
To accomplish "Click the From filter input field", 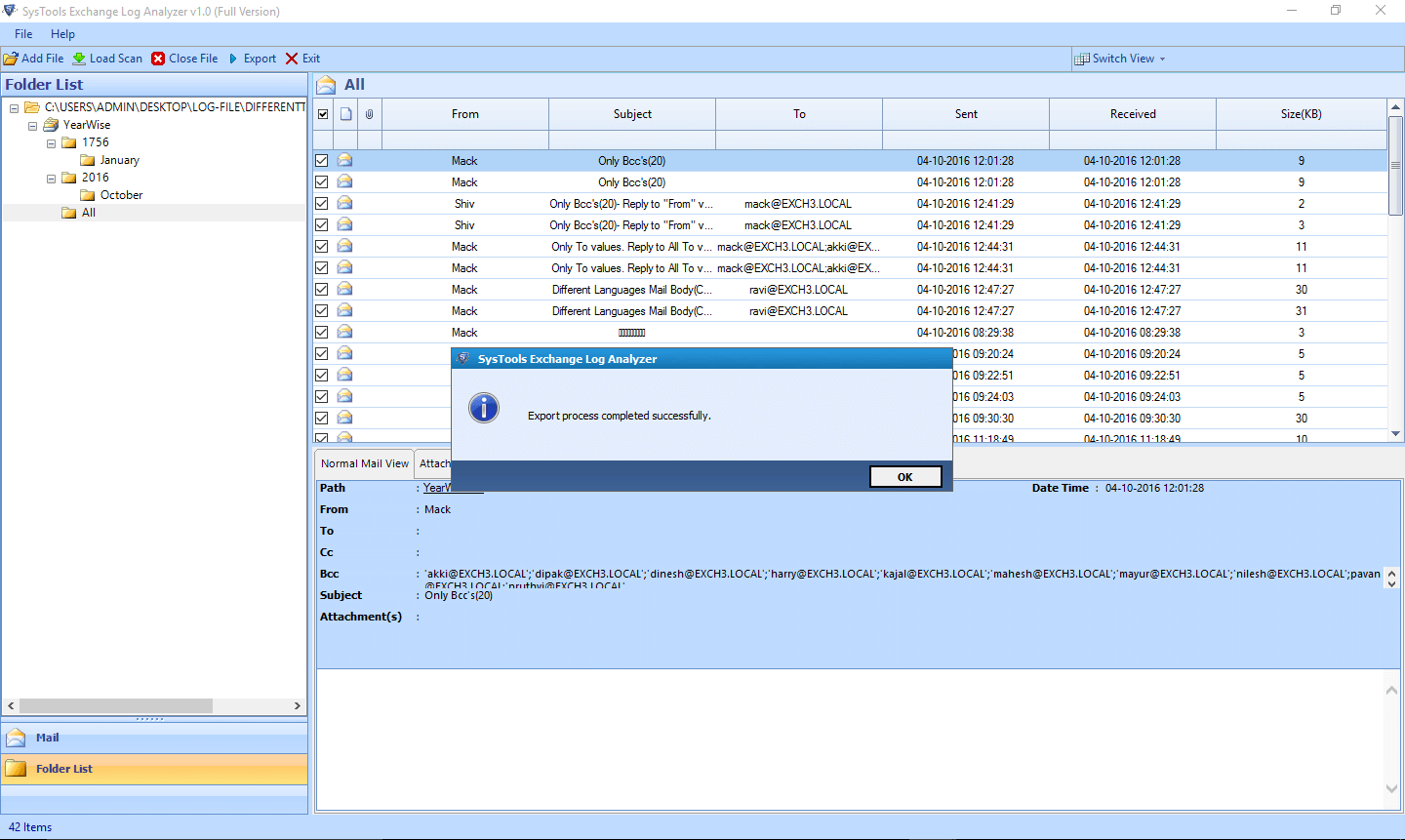I will pos(465,140).
